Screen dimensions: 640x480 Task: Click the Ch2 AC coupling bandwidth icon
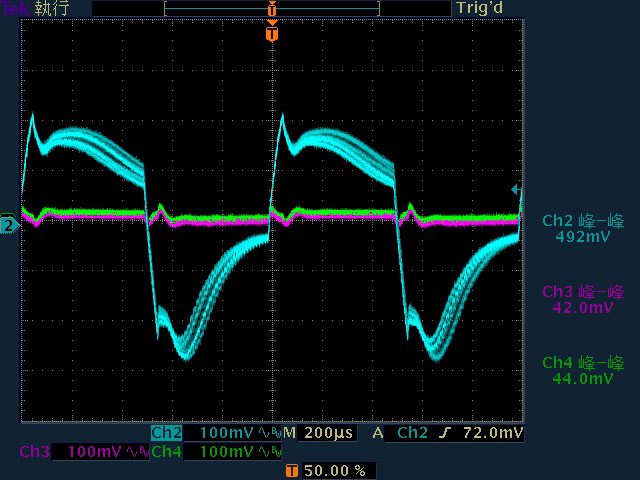pyautogui.click(x=268, y=433)
